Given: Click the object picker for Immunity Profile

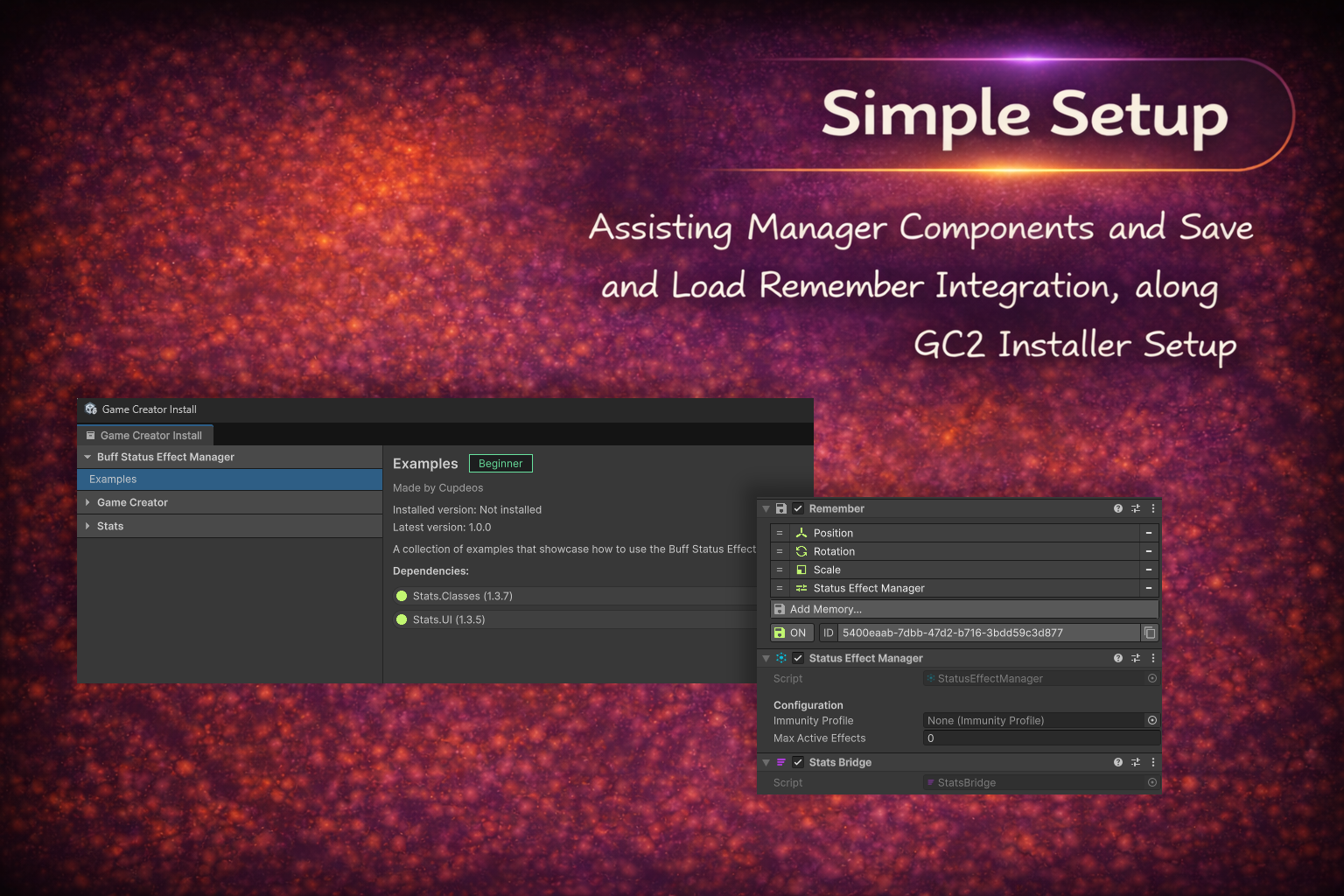Looking at the screenshot, I should [1151, 720].
